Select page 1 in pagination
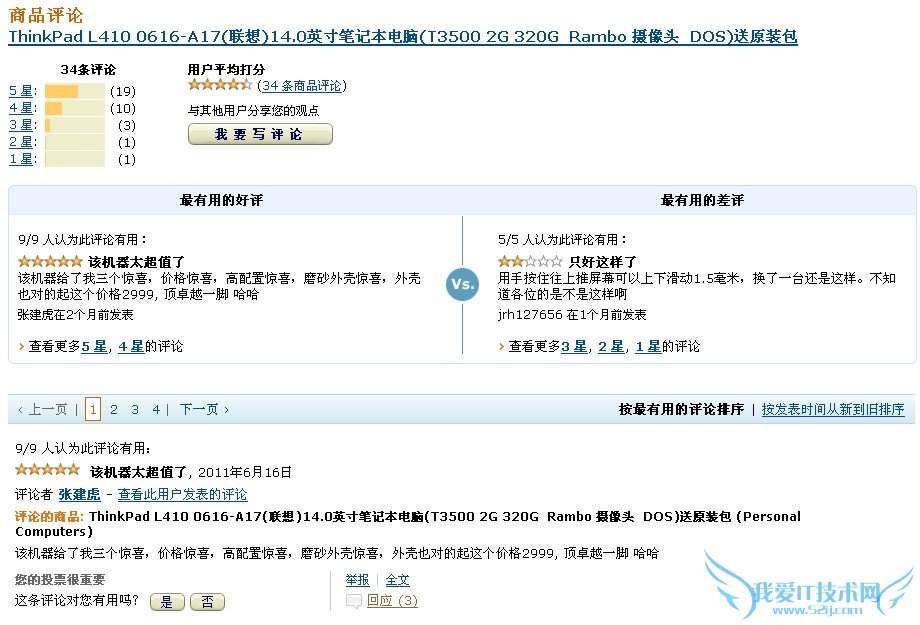 click(x=93, y=409)
